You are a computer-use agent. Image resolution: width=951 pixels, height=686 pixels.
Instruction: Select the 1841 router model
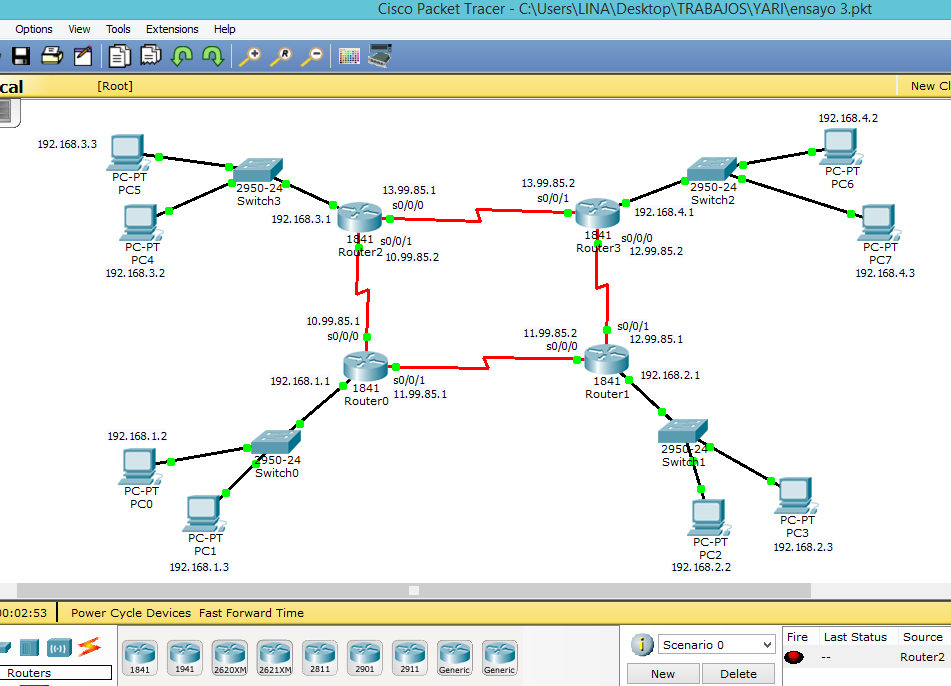click(x=139, y=657)
